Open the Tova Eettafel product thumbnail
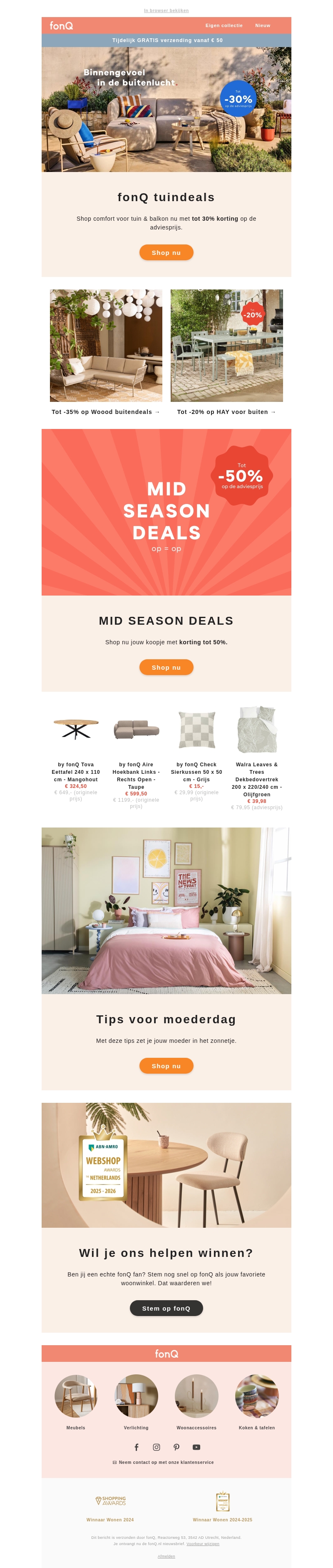This screenshot has width=333, height=1568. pyautogui.click(x=75, y=729)
